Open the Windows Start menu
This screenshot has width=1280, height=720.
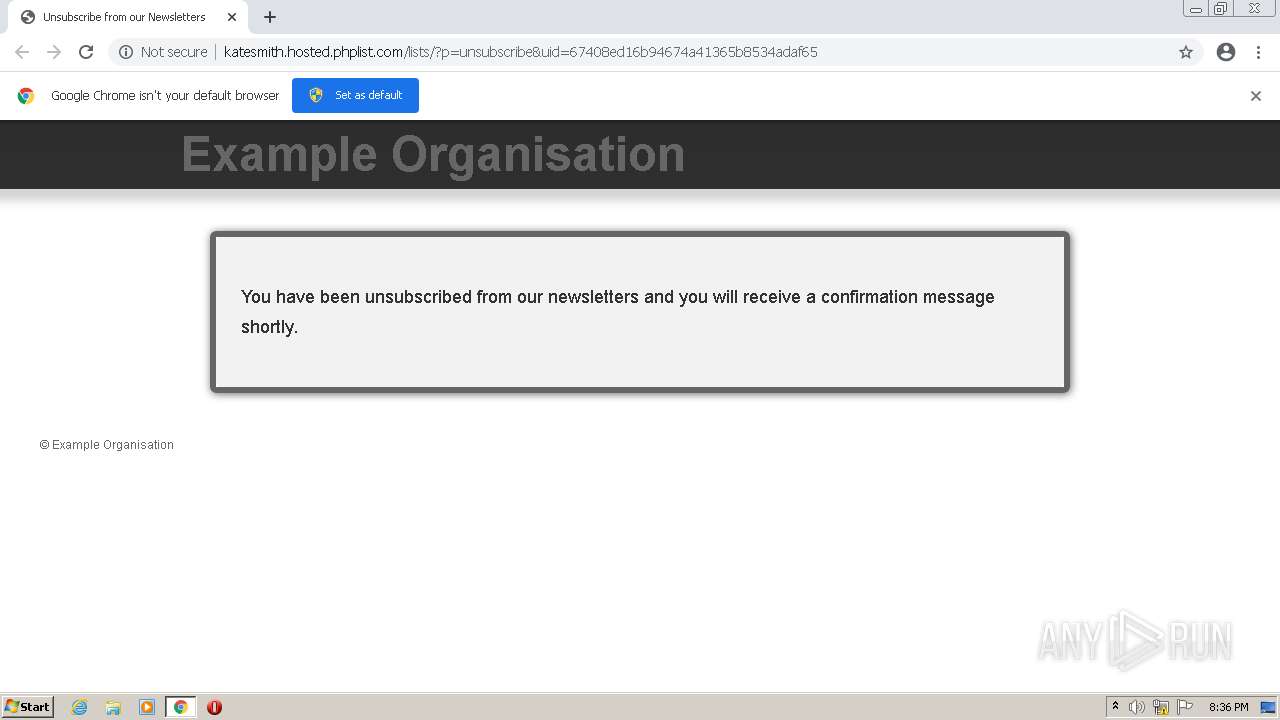point(28,707)
